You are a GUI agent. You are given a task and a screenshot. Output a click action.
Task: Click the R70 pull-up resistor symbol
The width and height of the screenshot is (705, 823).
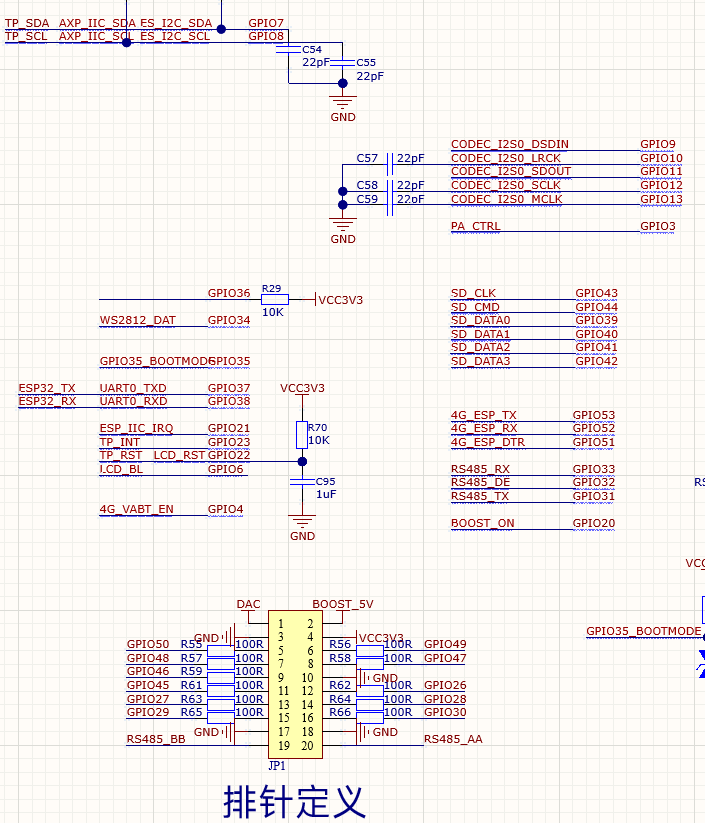(x=302, y=435)
